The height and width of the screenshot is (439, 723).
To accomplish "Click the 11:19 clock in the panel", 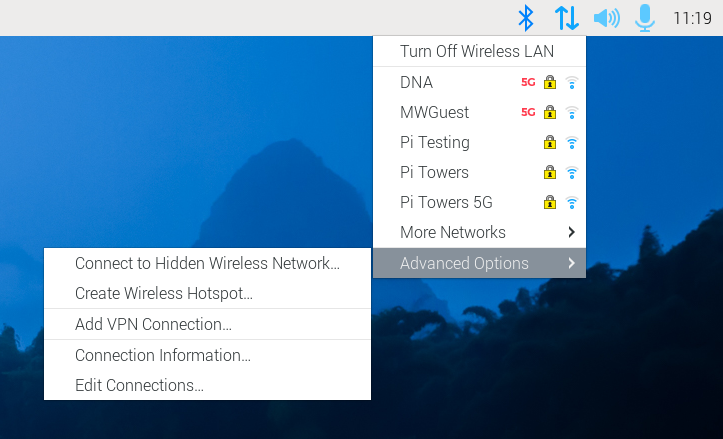I will [x=692, y=18].
